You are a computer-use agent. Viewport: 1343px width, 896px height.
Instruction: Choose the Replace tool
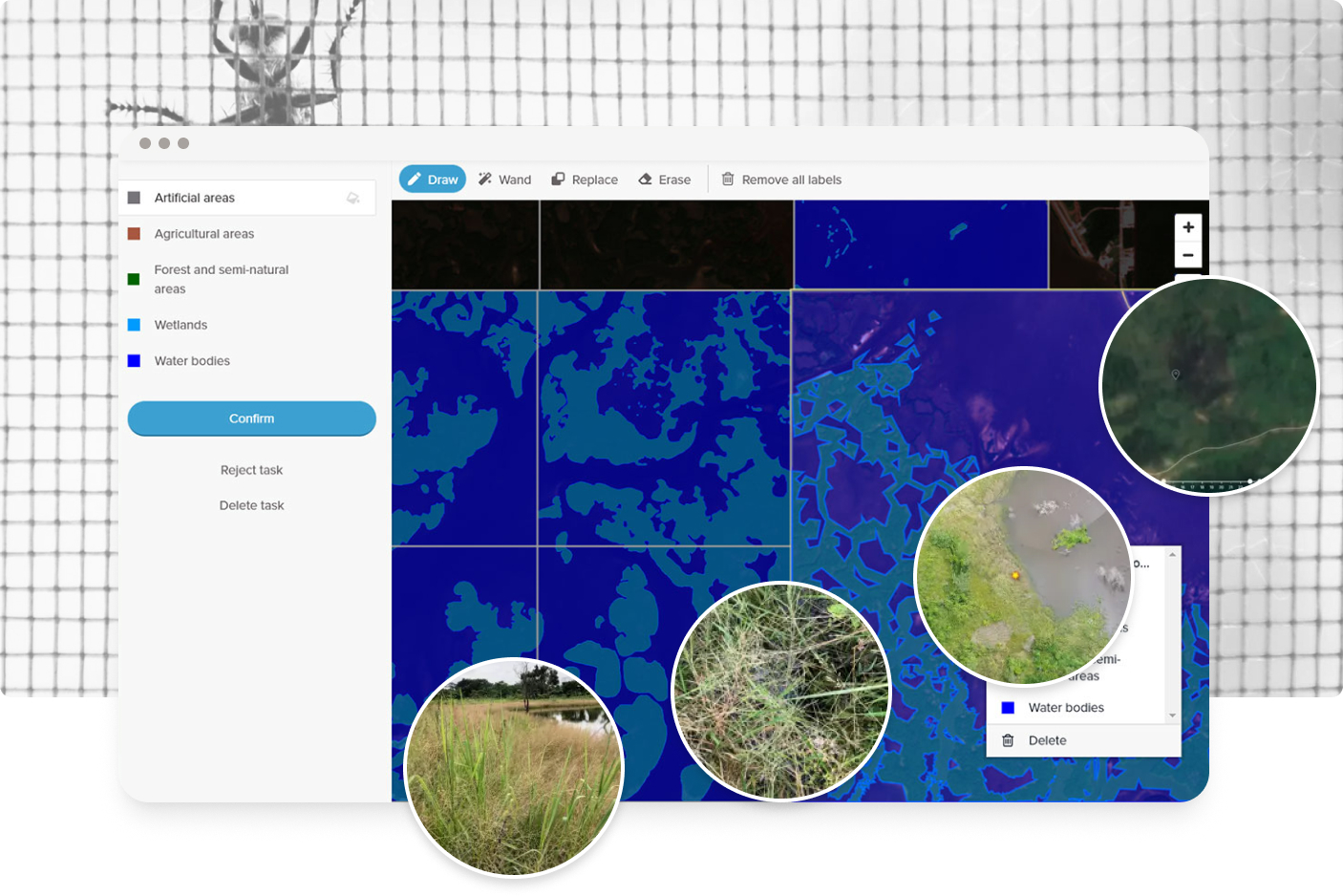[x=585, y=180]
